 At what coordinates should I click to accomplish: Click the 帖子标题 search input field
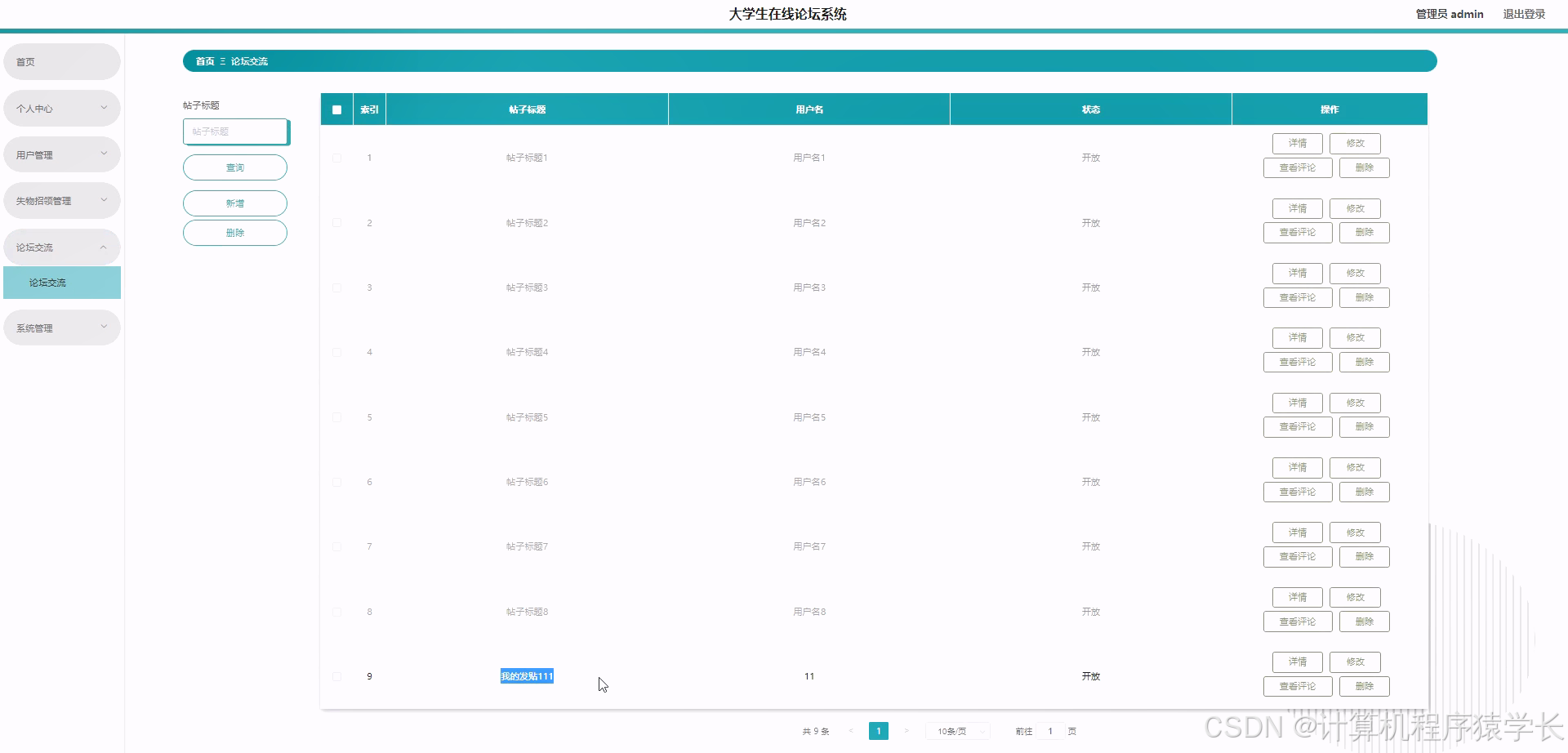pyautogui.click(x=235, y=131)
